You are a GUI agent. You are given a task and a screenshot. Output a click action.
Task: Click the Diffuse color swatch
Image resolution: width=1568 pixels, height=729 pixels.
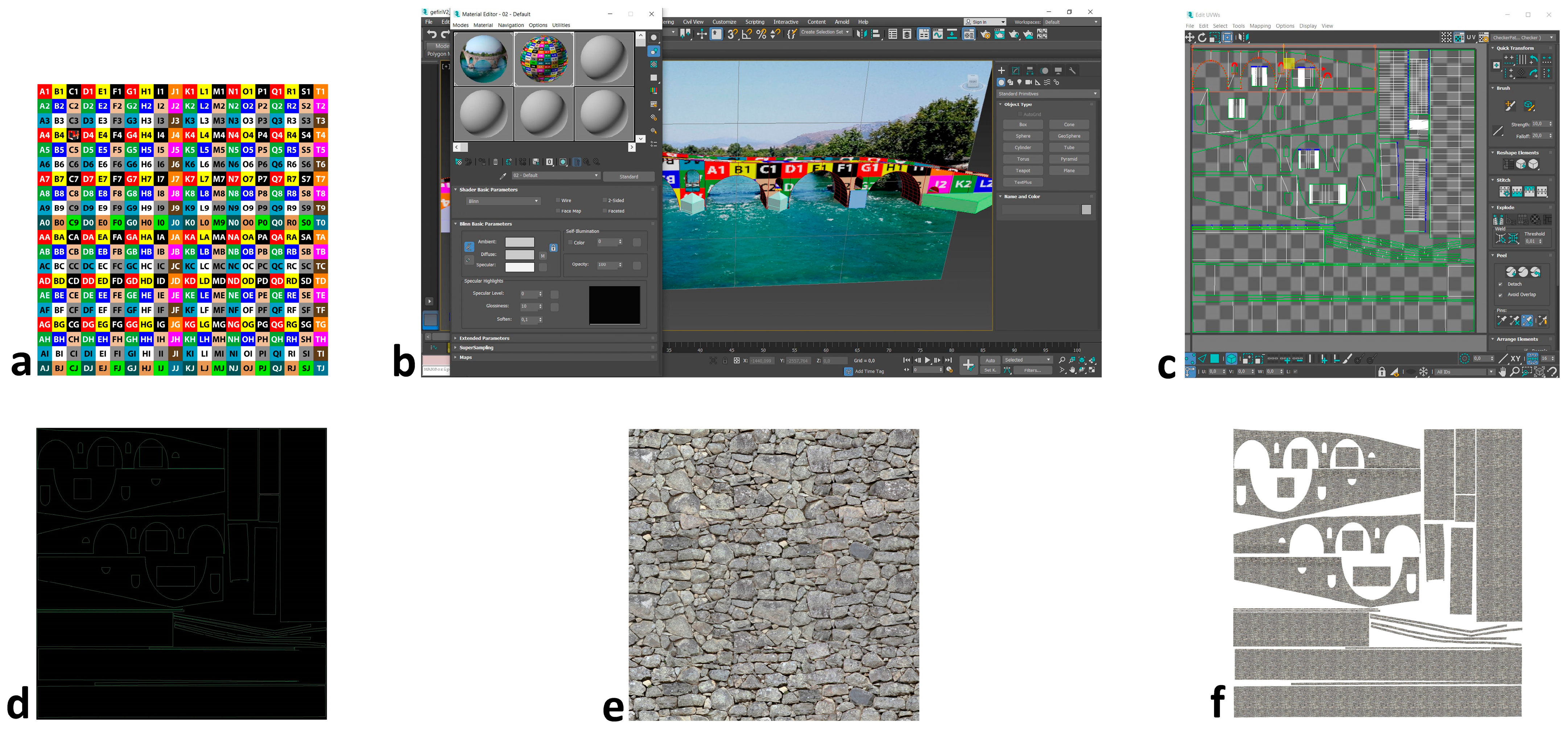click(519, 254)
